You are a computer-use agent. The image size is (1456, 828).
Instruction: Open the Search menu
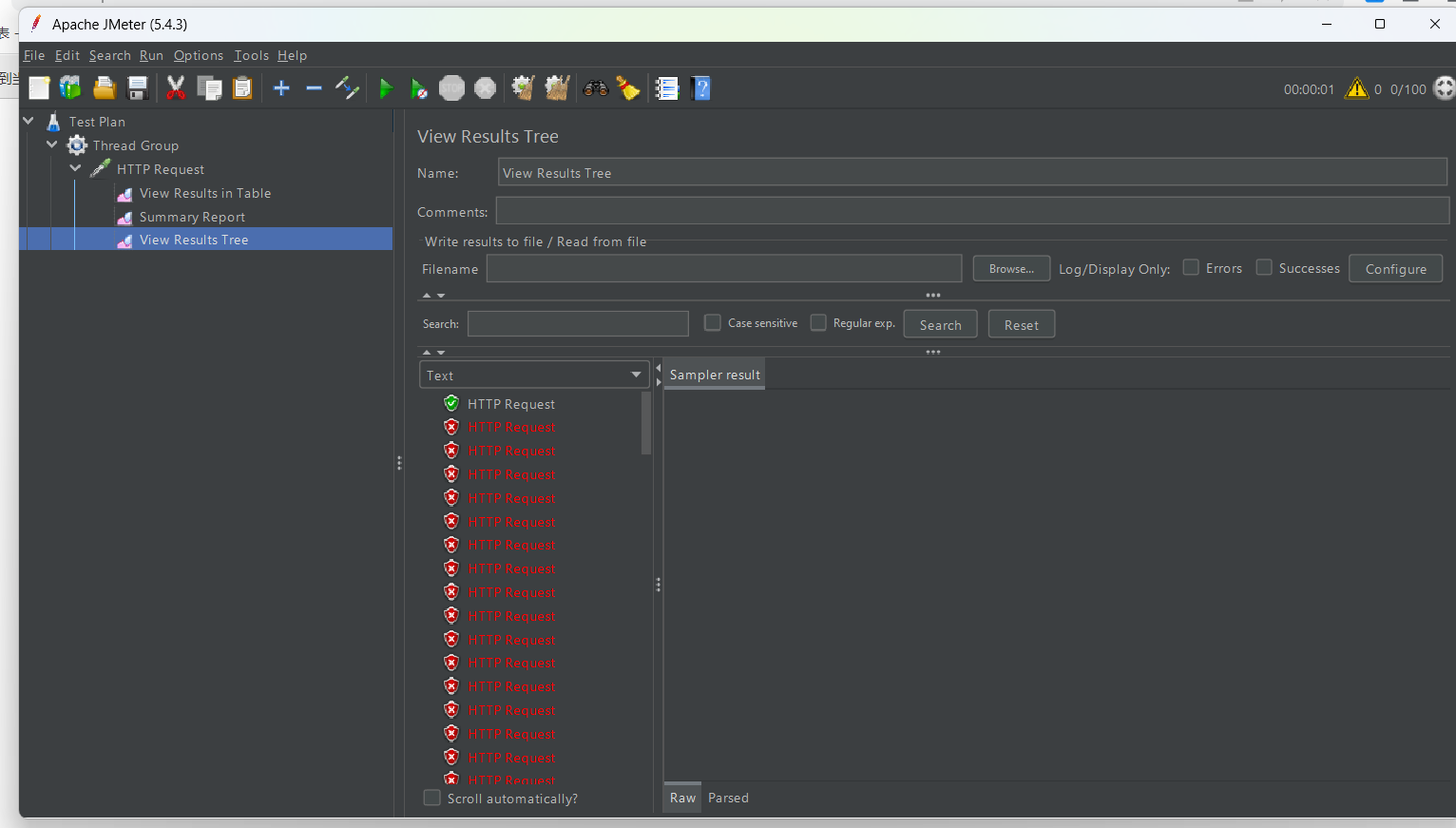click(x=110, y=55)
